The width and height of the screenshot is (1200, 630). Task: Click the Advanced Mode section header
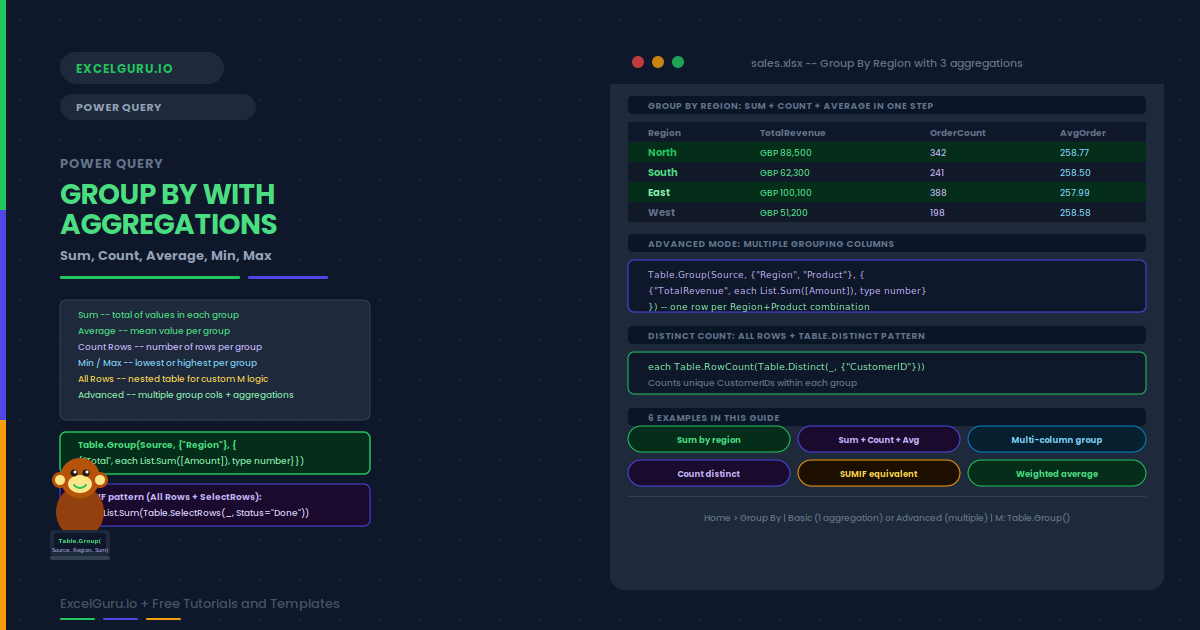click(887, 243)
